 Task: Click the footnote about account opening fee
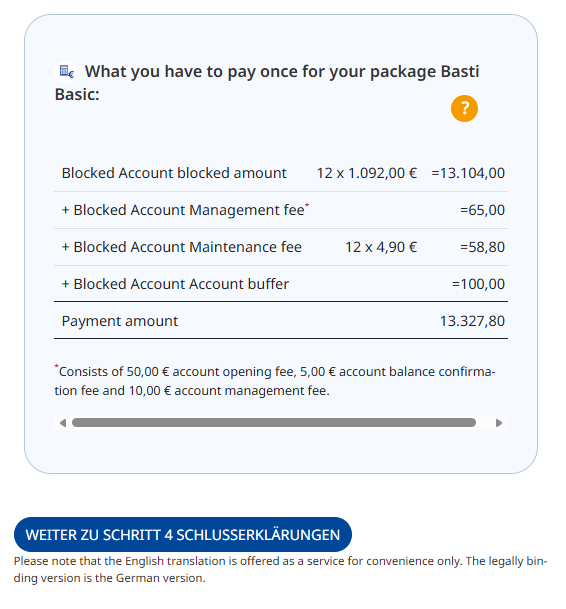click(x=275, y=381)
